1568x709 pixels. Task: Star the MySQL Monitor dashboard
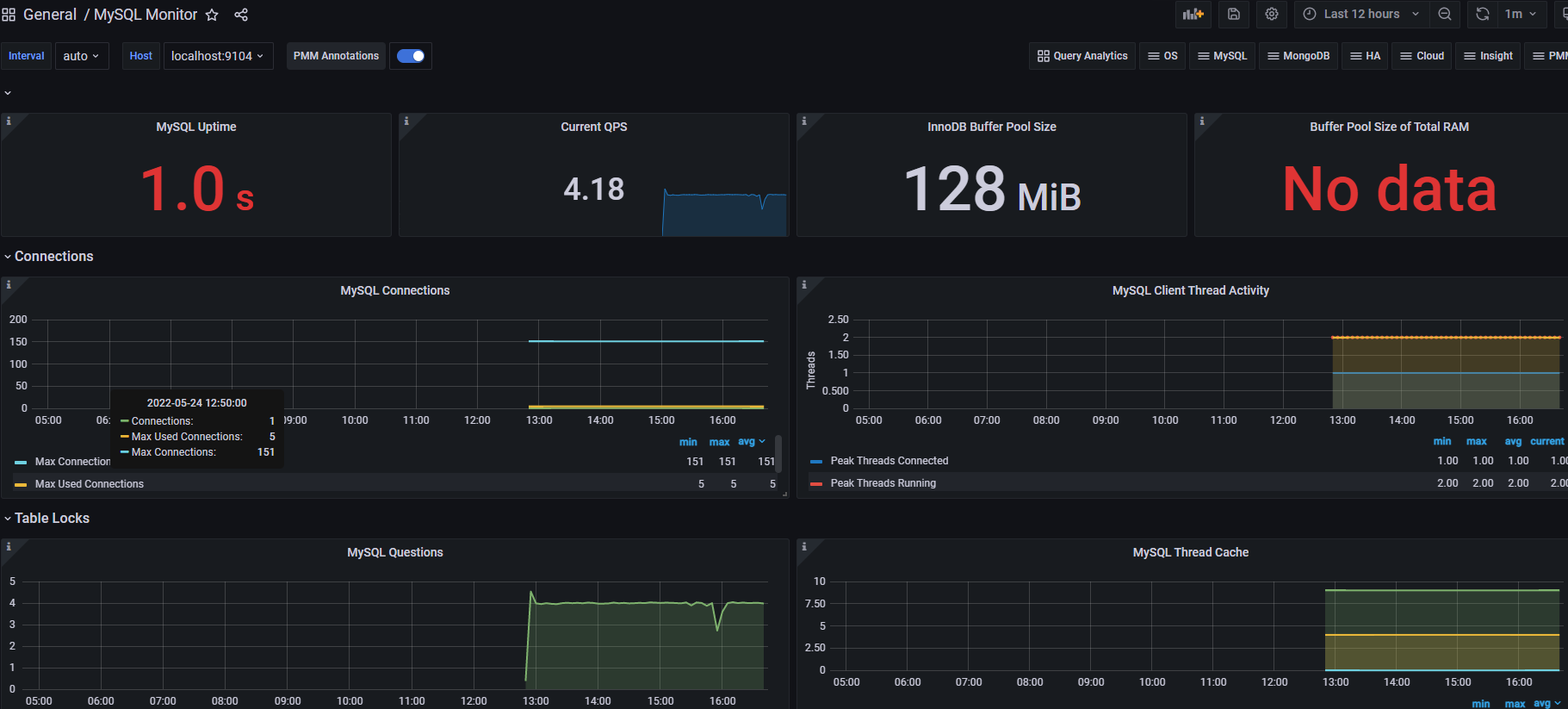212,15
